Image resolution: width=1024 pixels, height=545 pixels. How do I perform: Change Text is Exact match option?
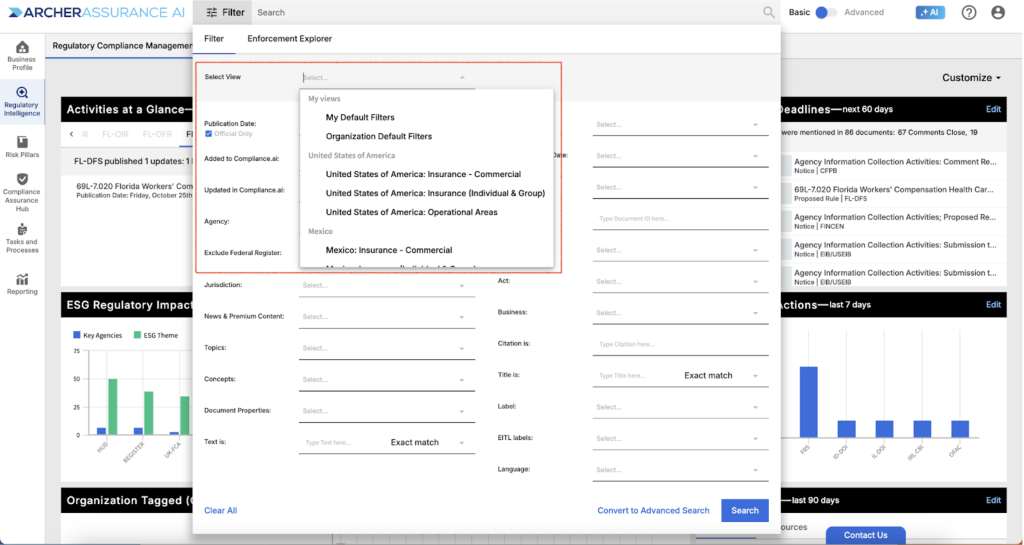click(x=427, y=443)
